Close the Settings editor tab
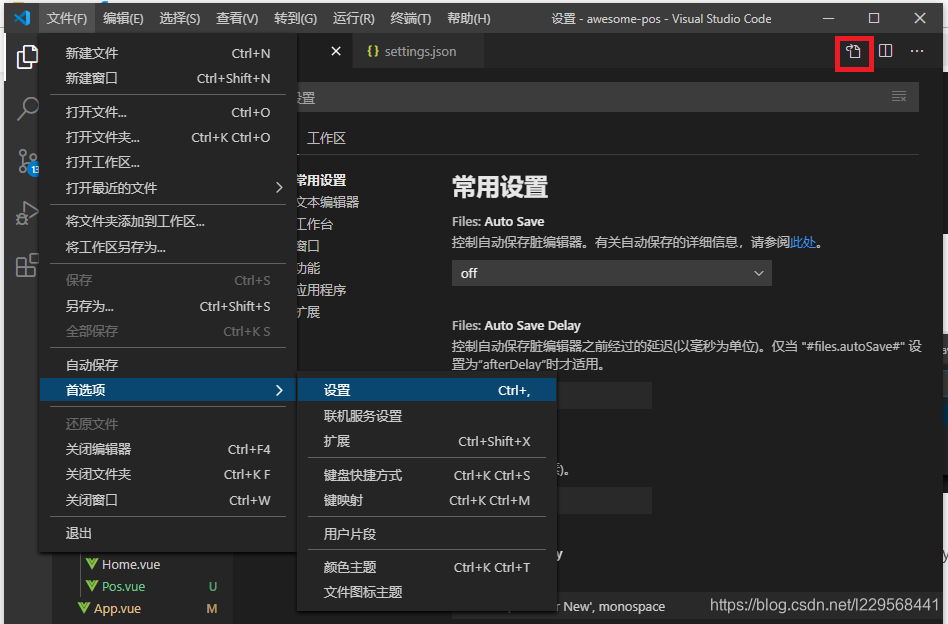 pyautogui.click(x=336, y=51)
